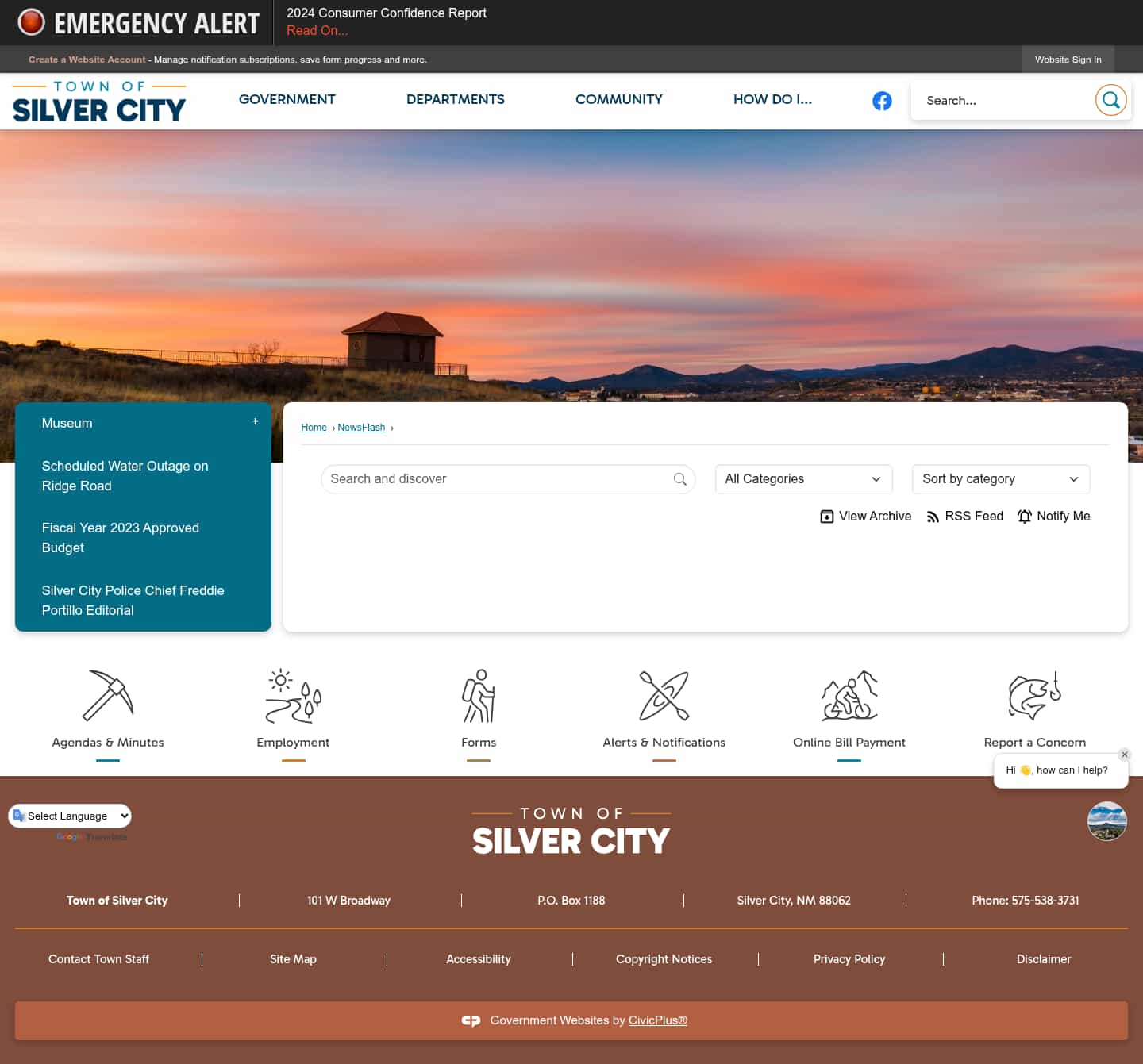Open the town's Facebook page
Screen dimensions: 1143x1064
pyautogui.click(x=882, y=101)
